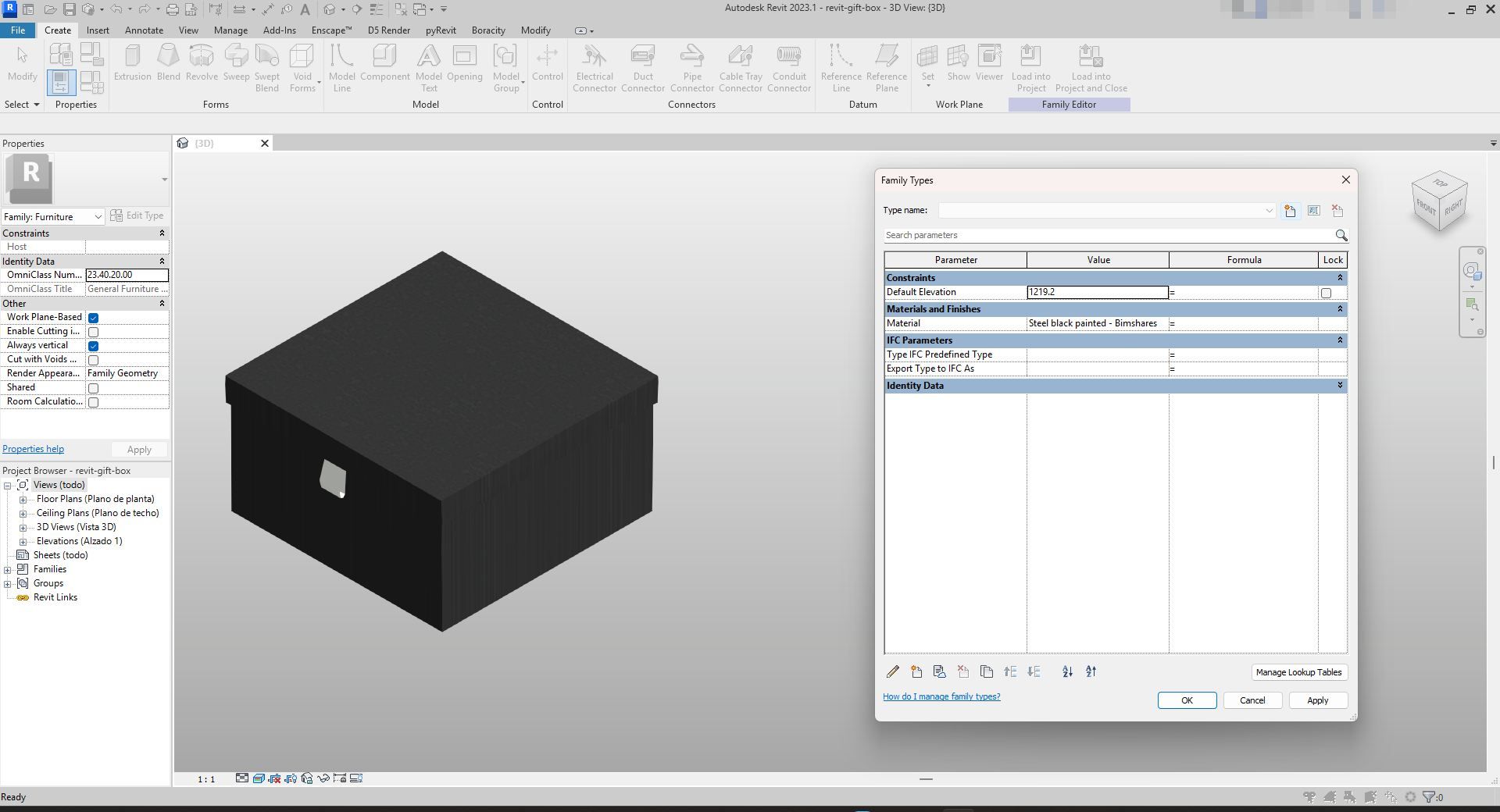Viewport: 1500px width, 812px height.
Task: Click Cancel in Family Types dialog
Action: [1252, 700]
